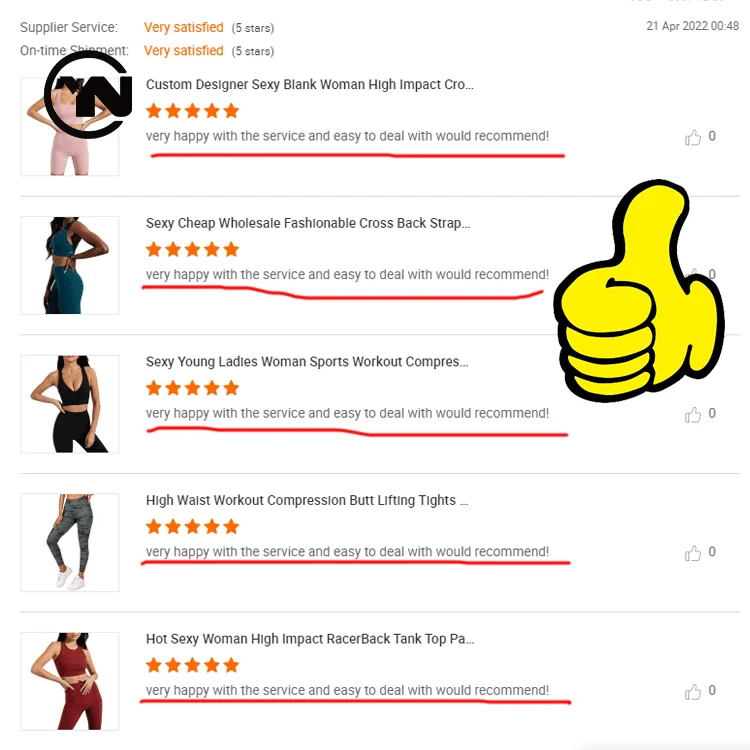Viewport: 750px width, 750px height.
Task: Click the big yellow thumbs-up graphic
Action: point(639,291)
